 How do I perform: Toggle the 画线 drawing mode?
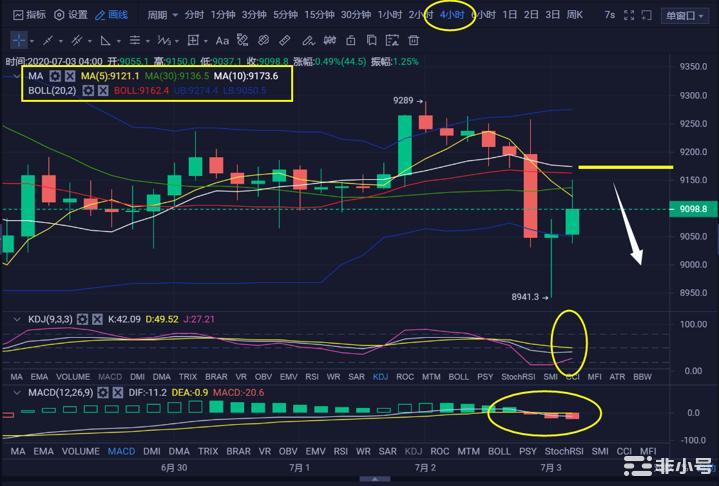point(112,15)
